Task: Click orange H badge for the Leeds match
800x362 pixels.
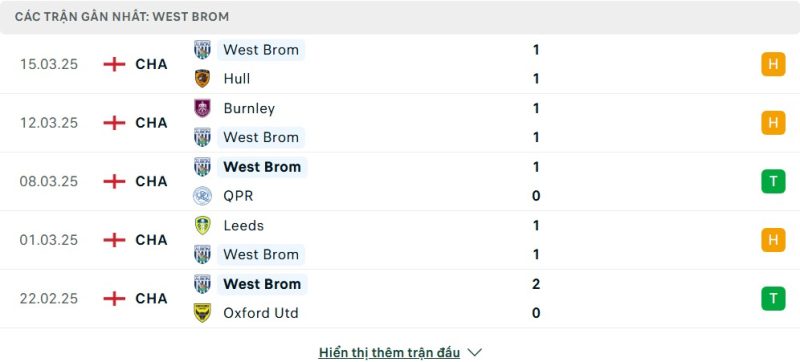Action: (773, 240)
